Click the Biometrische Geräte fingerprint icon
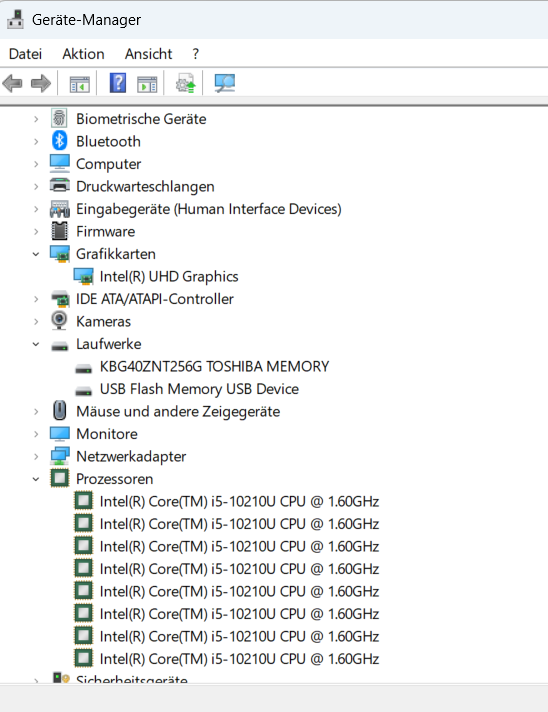Viewport: 548px width, 712px height. (x=59, y=119)
